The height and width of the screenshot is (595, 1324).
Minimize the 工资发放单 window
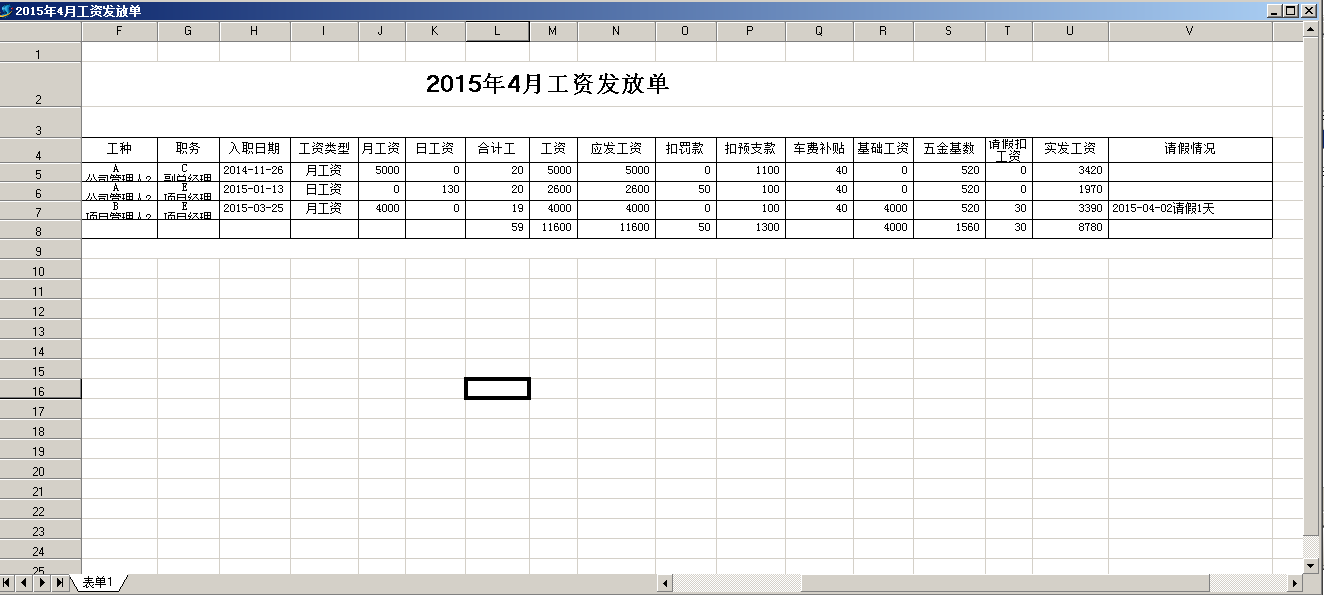1275,10
